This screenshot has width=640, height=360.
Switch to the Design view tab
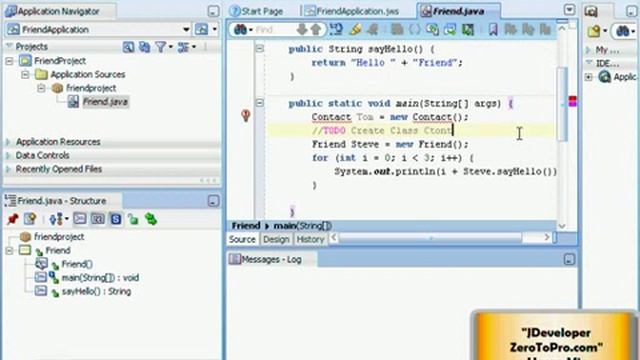276,239
